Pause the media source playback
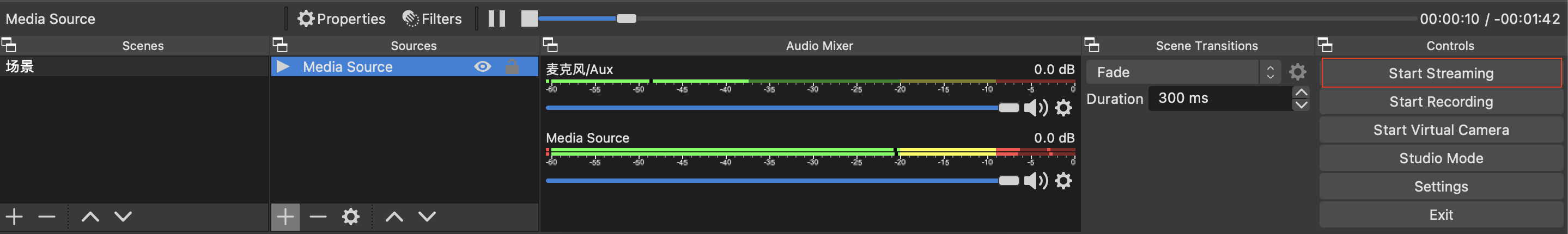Viewport: 1568px width, 234px height. pos(497,19)
